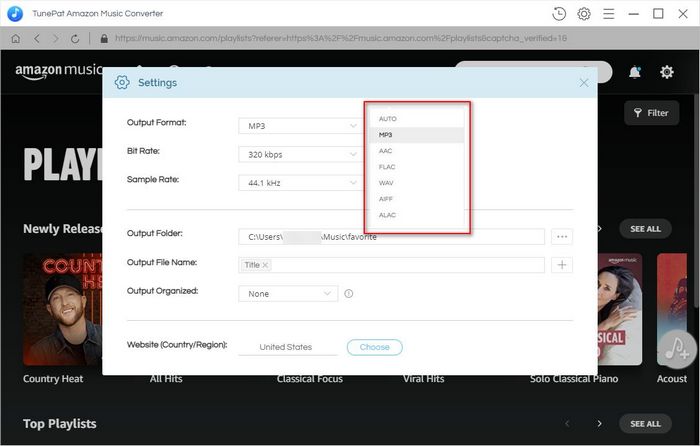Close the Settings dialog
This screenshot has height=446, width=700.
[x=584, y=83]
